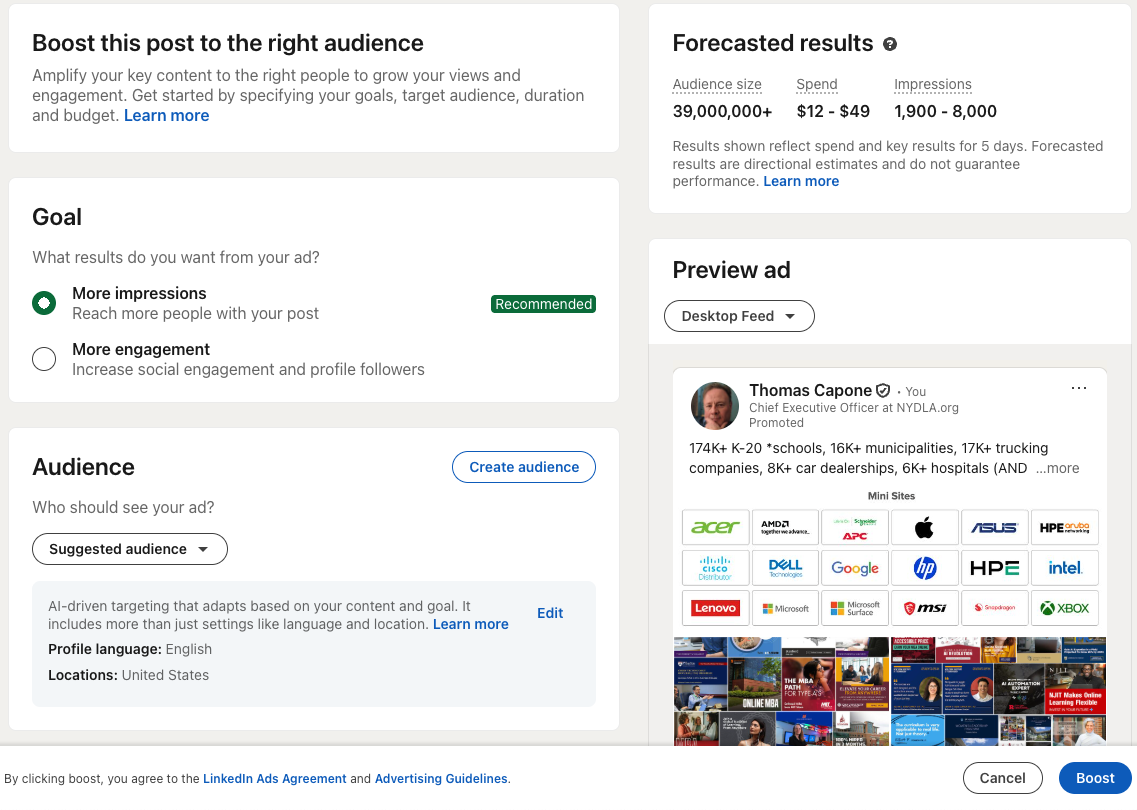This screenshot has height=810, width=1137.
Task: Click the Acer logo tile
Action: tap(715, 527)
